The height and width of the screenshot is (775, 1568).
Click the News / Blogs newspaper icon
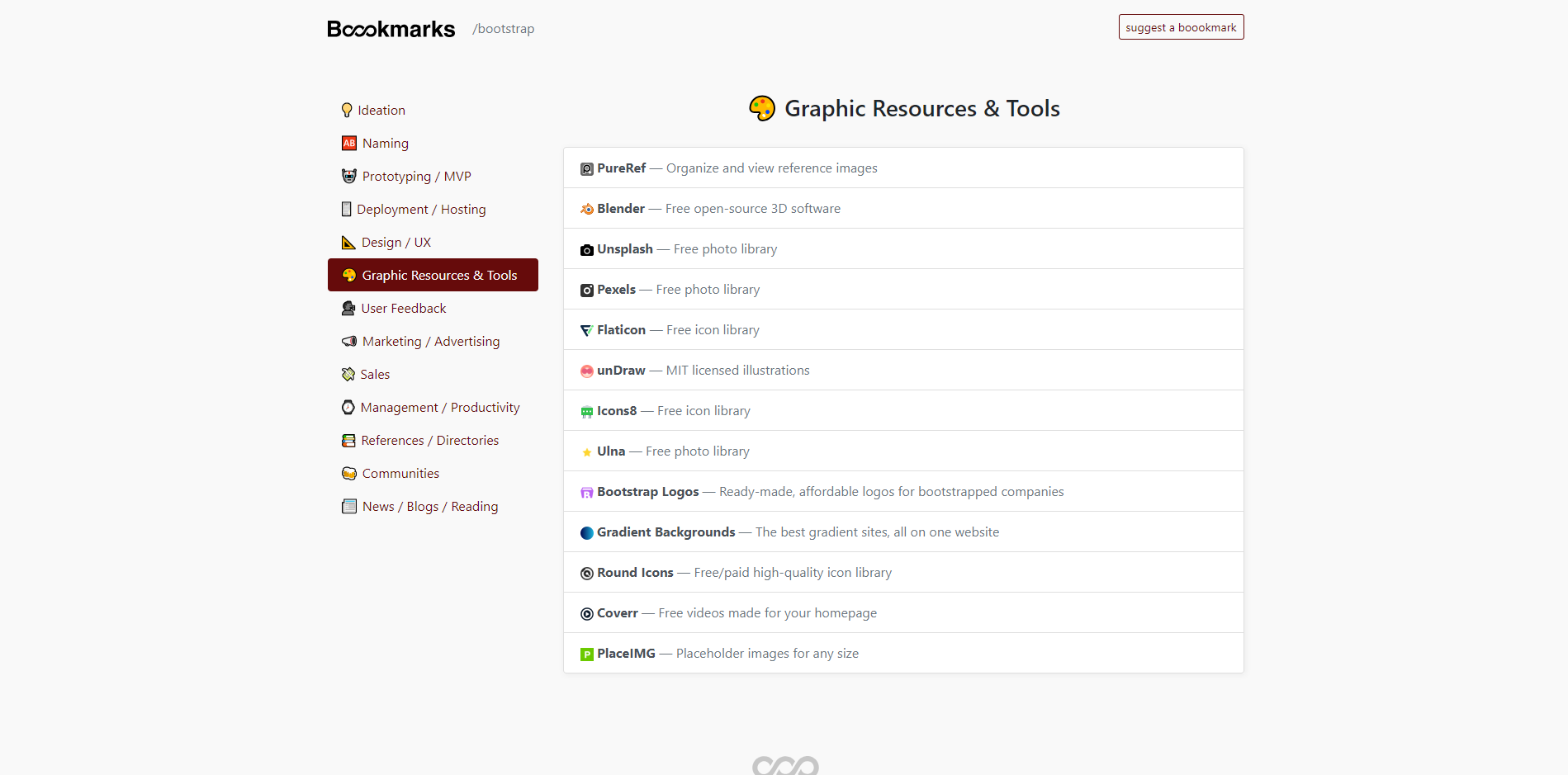pos(349,506)
